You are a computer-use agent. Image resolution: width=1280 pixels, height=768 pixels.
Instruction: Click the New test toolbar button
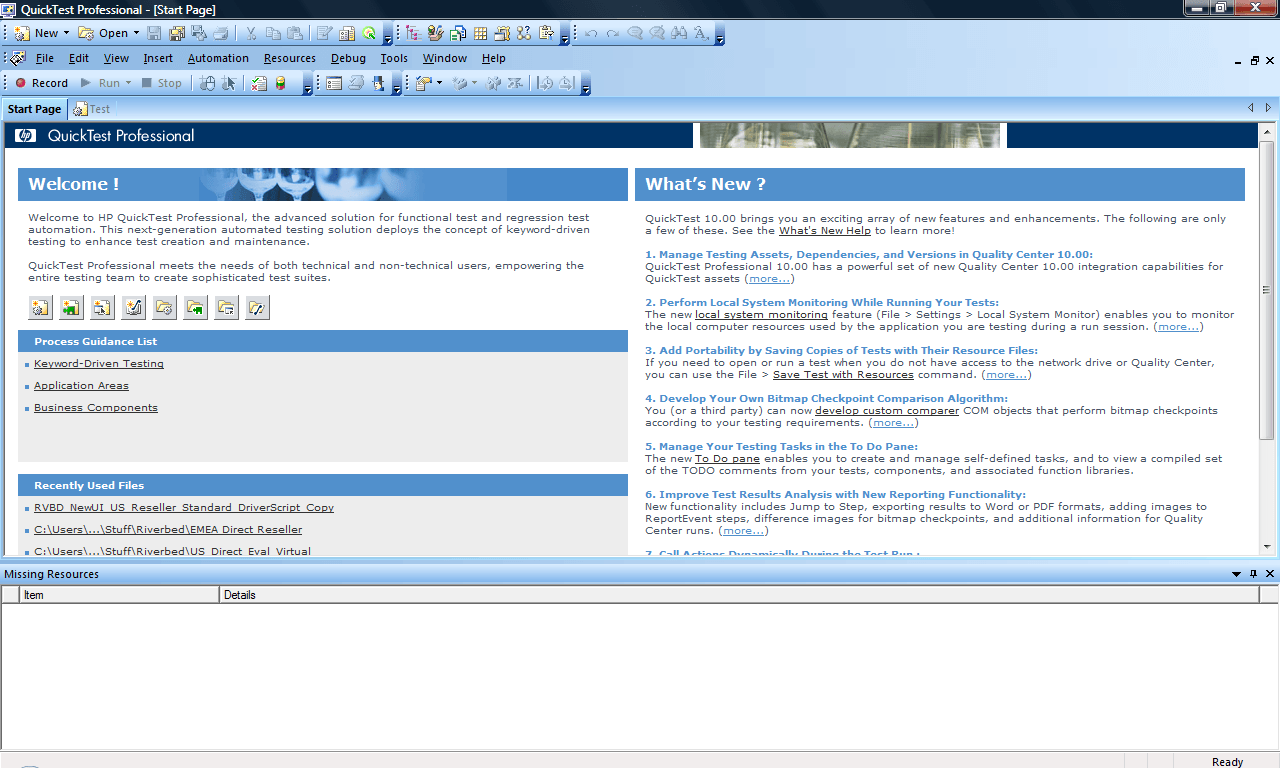coord(35,33)
